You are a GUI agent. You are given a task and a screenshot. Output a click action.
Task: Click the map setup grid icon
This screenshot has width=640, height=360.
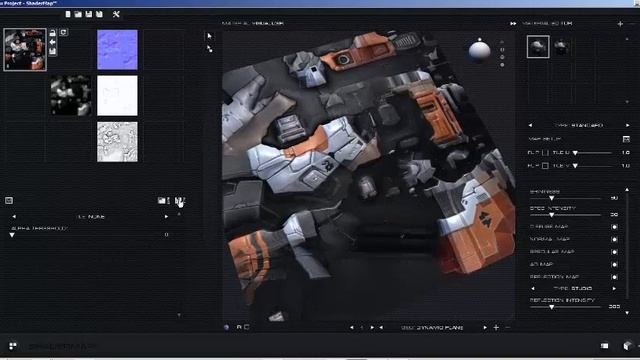[626, 139]
